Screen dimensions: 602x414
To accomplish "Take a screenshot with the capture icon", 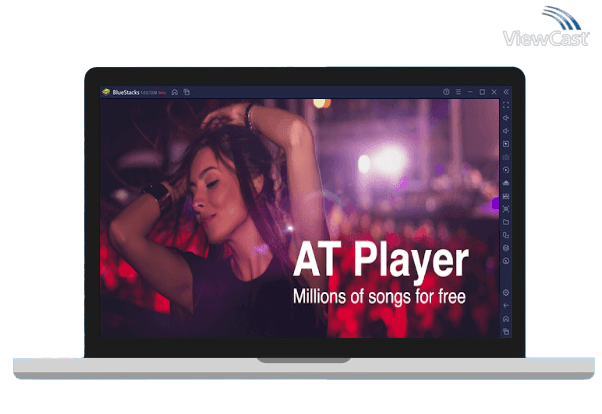I will [506, 209].
